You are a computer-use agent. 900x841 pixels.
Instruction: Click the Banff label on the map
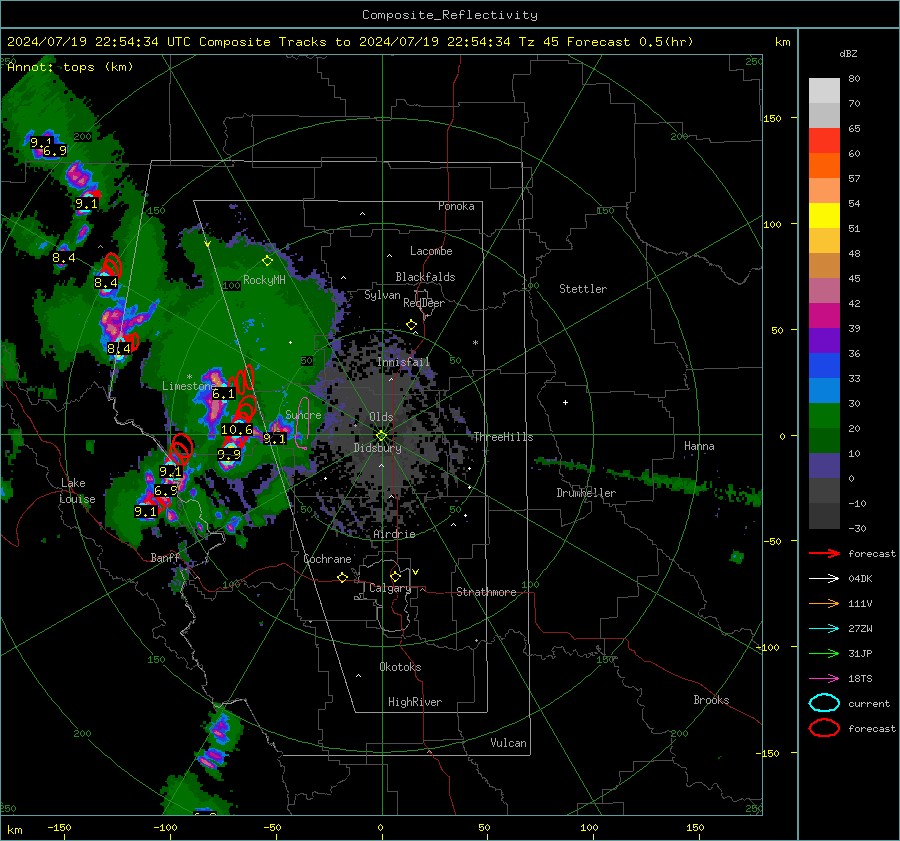click(165, 557)
